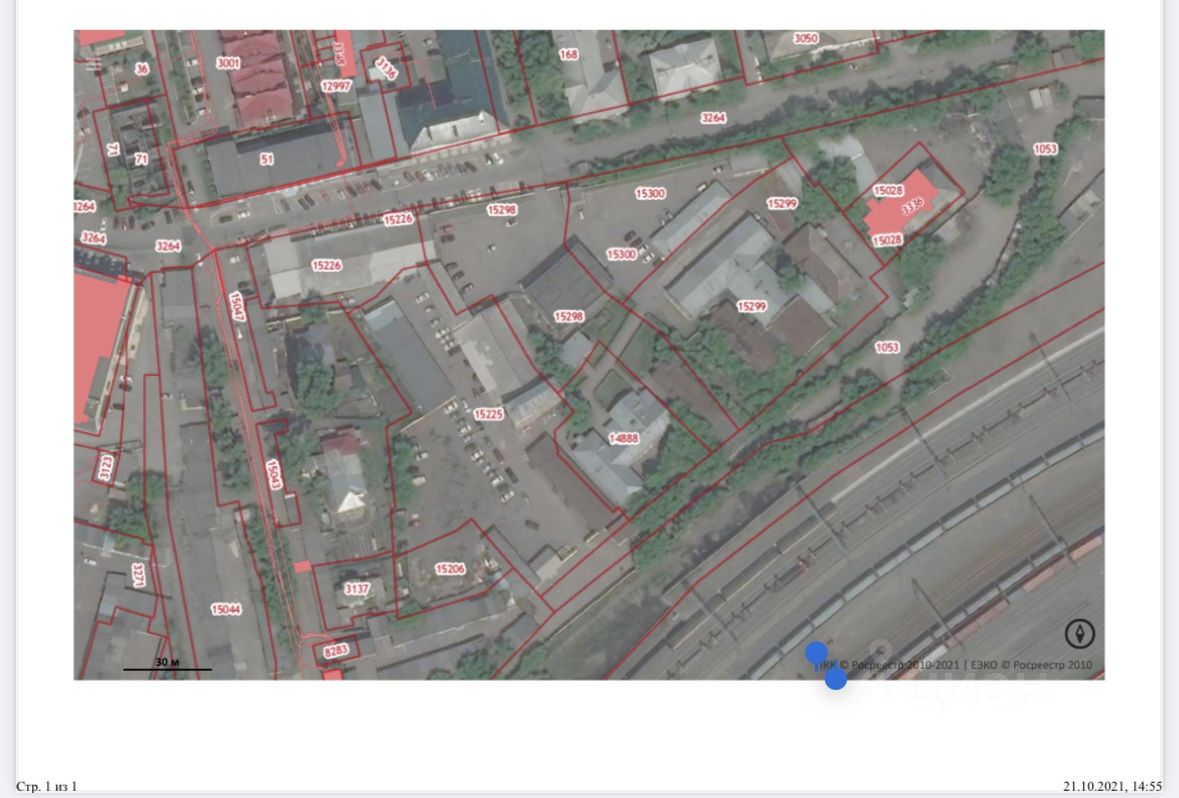Select vertical parcel label 15047
The width and height of the screenshot is (1179, 798).
coord(237,307)
